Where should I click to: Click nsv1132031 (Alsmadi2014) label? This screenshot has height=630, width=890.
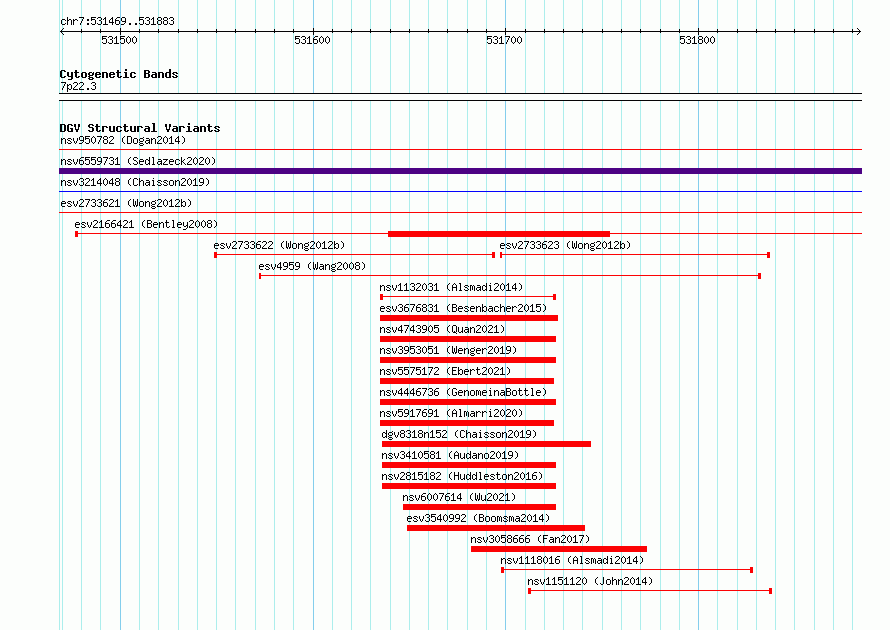tap(451, 287)
